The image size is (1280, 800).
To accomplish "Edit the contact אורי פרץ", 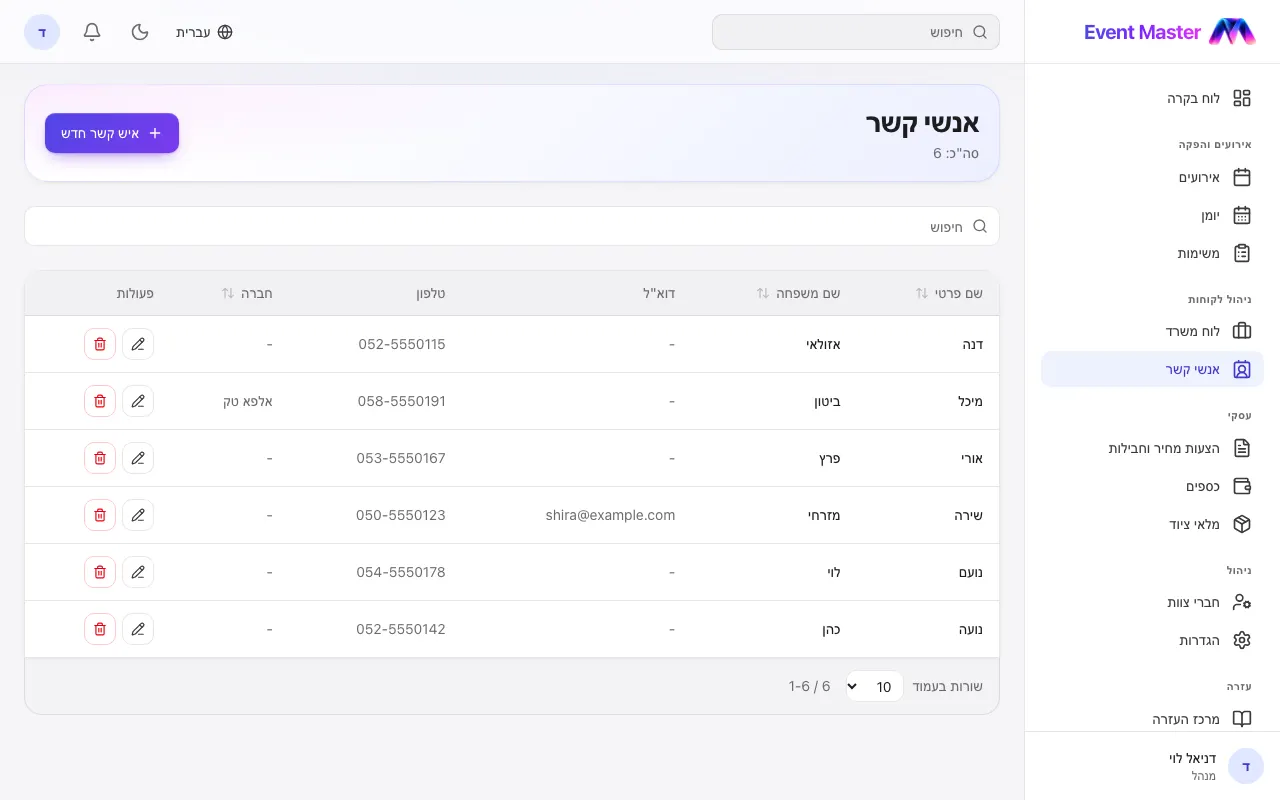I will [138, 458].
